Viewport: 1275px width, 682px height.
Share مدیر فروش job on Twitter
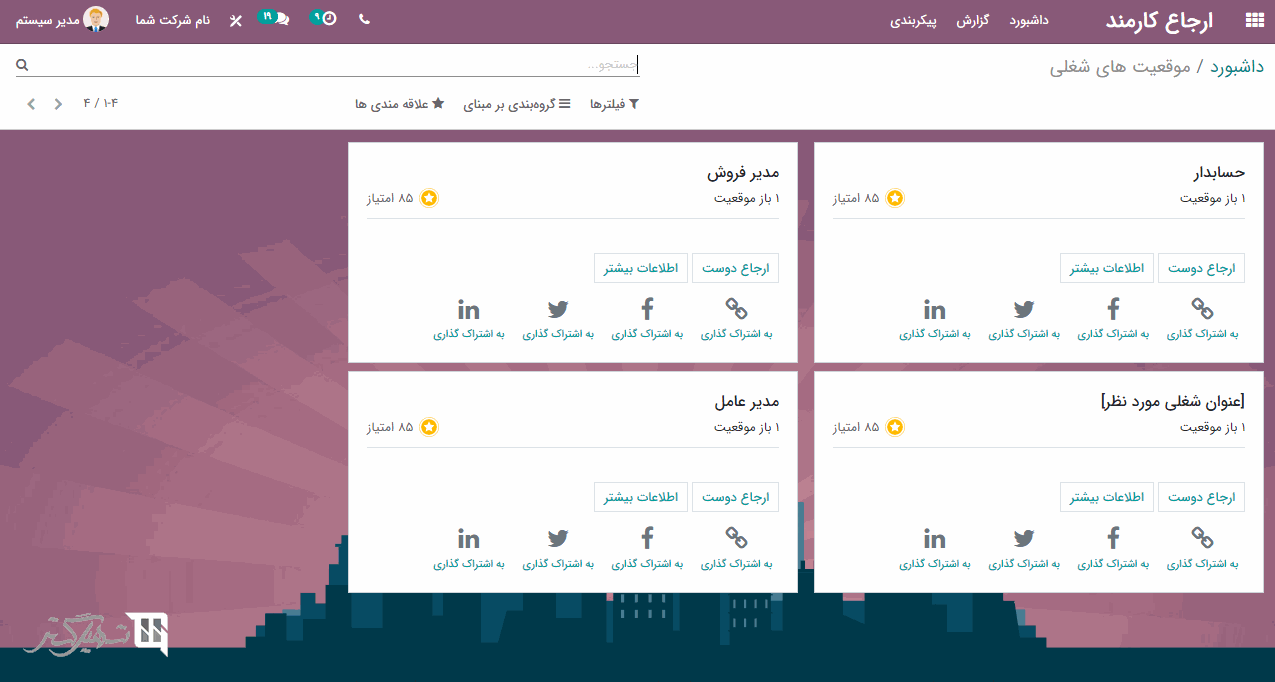pyautogui.click(x=558, y=317)
